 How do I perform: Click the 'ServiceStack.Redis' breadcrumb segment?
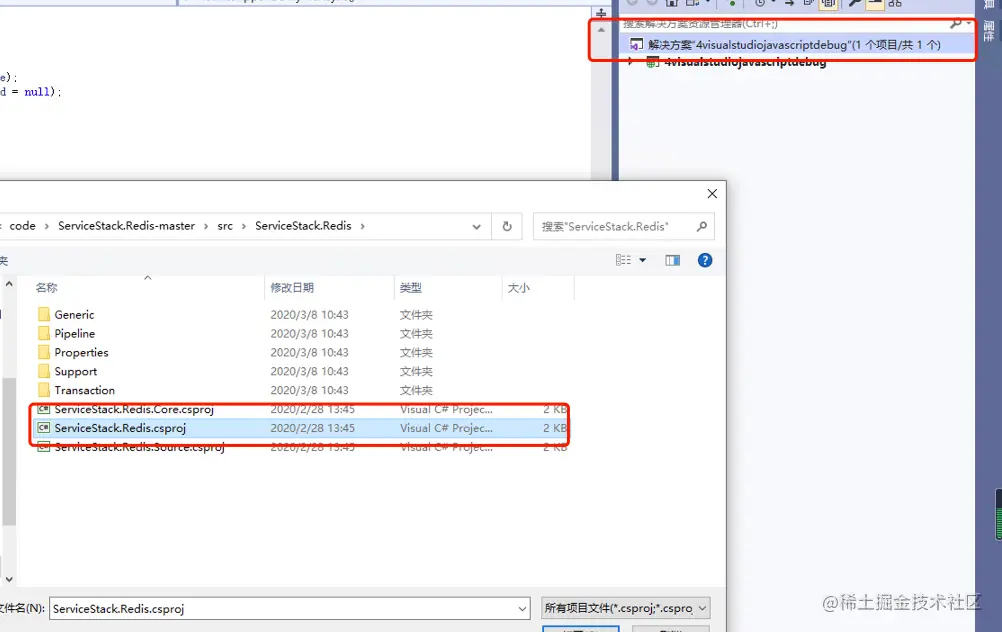(x=303, y=226)
